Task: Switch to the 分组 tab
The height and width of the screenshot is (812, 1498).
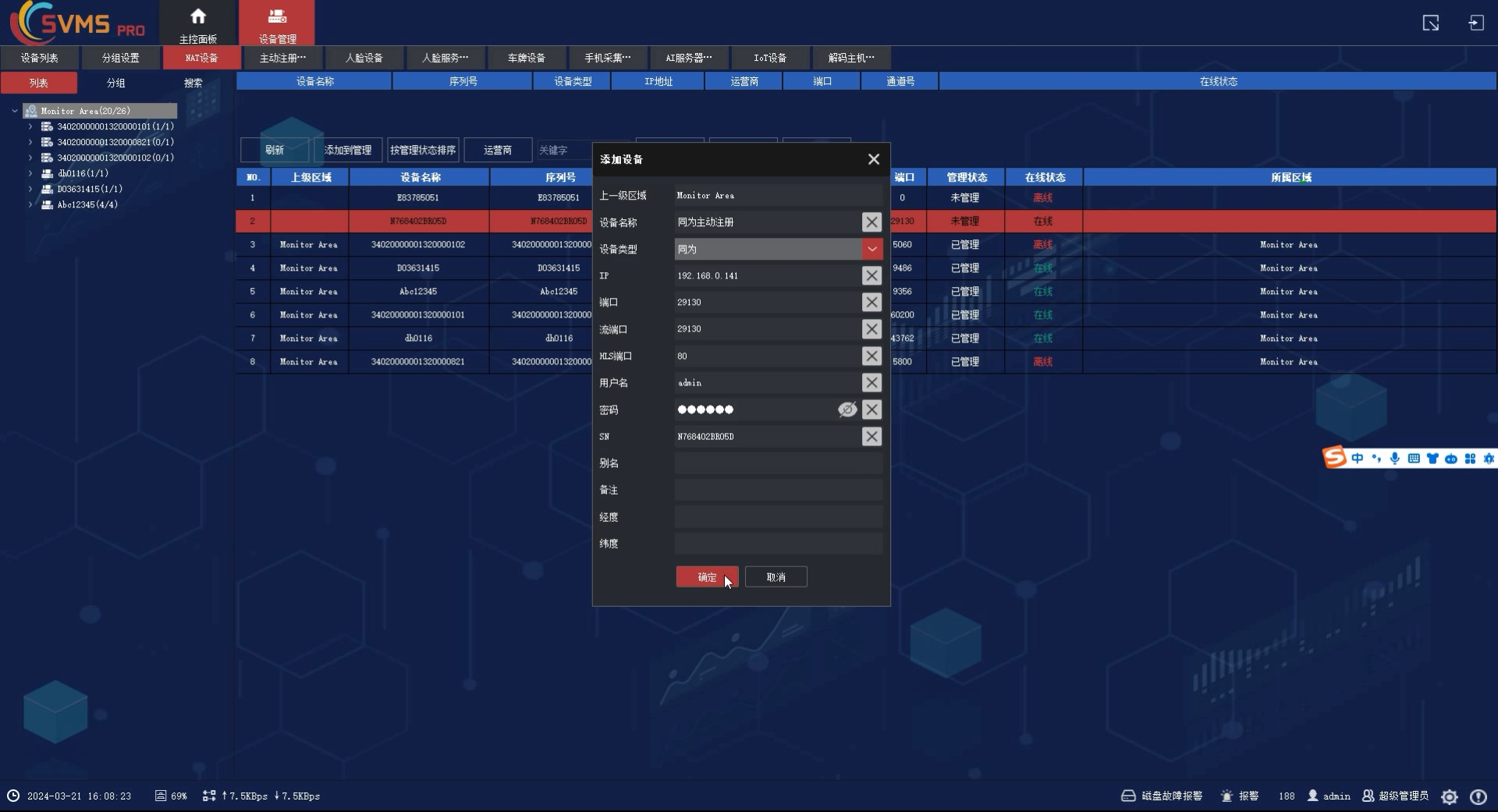Action: [x=115, y=83]
